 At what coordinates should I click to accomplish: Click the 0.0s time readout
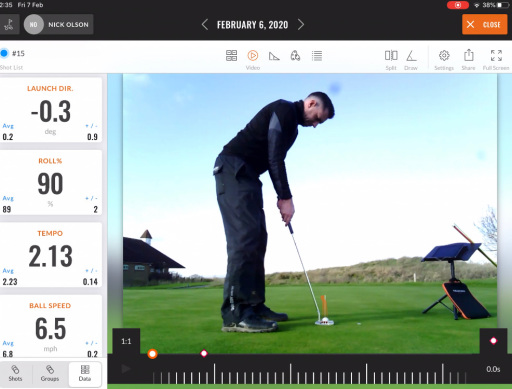coord(493,369)
